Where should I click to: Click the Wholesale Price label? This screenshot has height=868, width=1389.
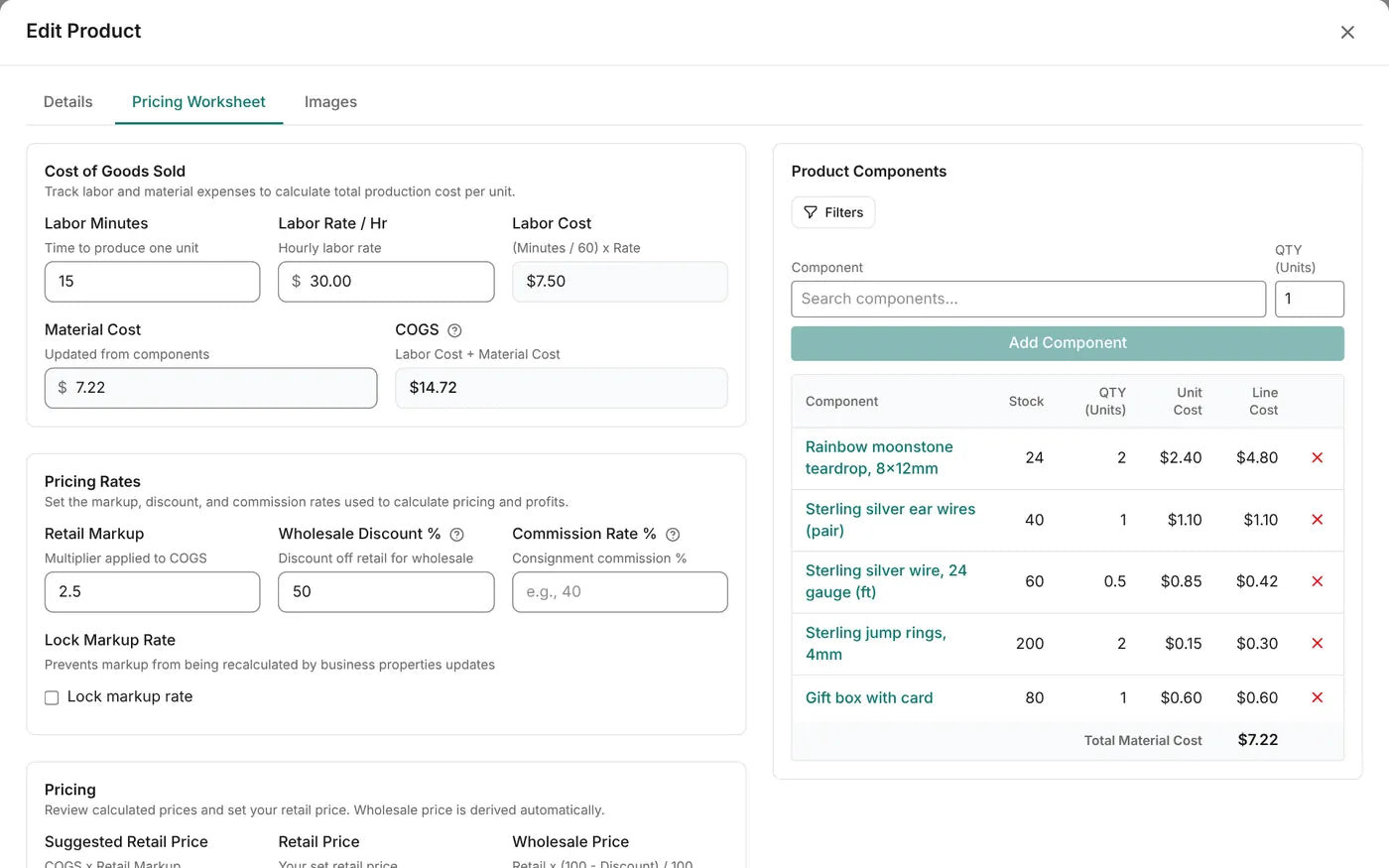pos(570,842)
